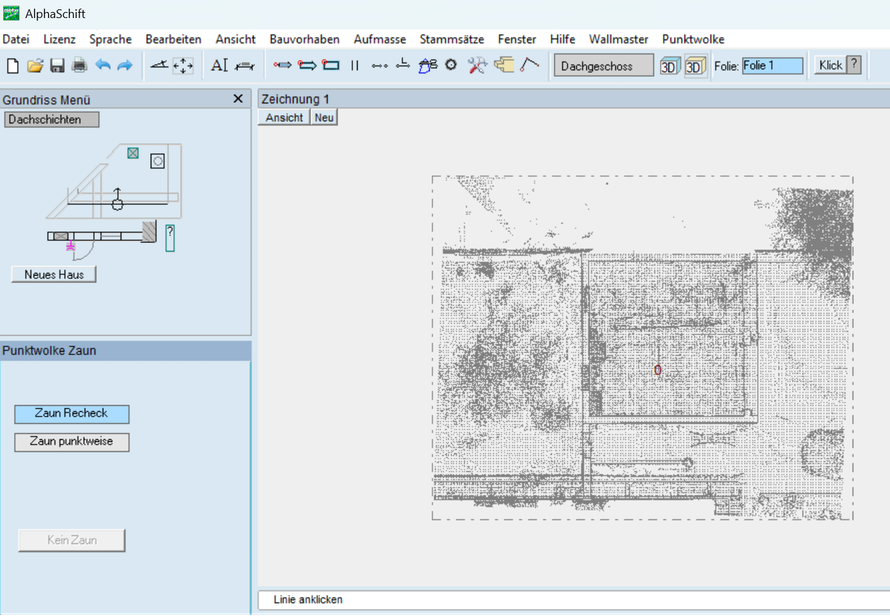Click the Neues Haus button
The image size is (890, 616).
pos(54,274)
